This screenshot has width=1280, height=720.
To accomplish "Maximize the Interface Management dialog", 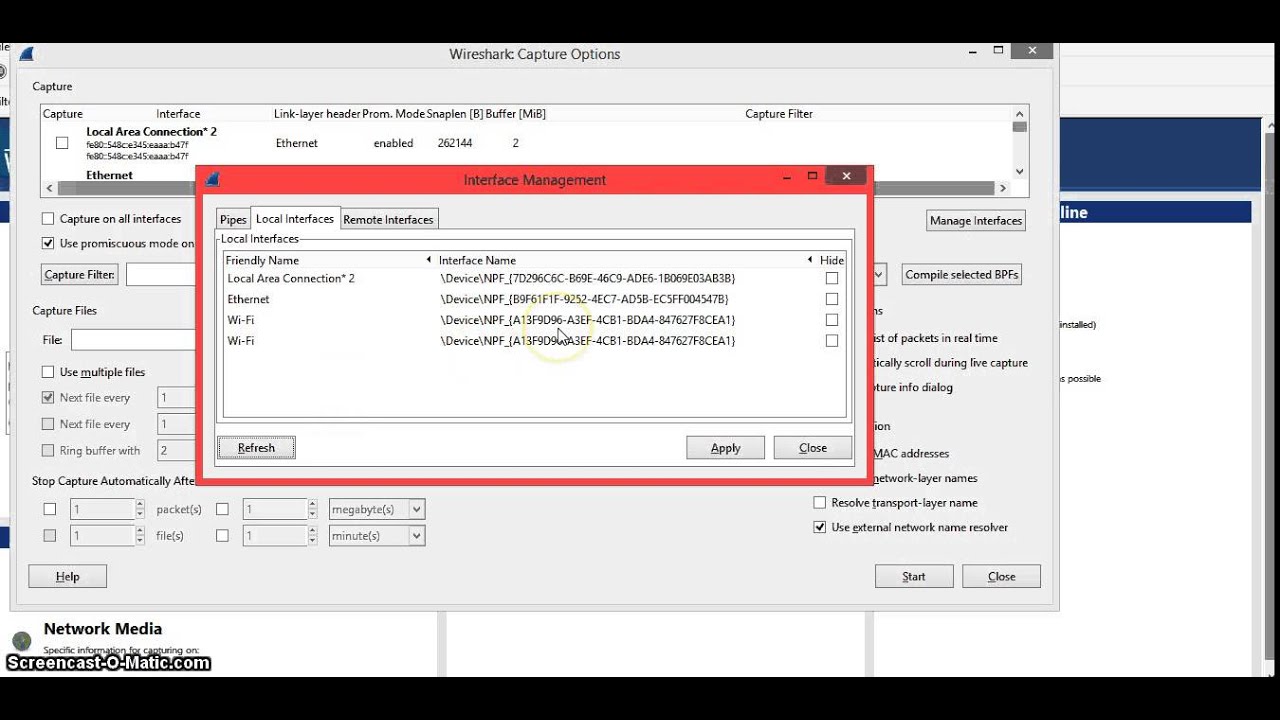I will (x=813, y=176).
